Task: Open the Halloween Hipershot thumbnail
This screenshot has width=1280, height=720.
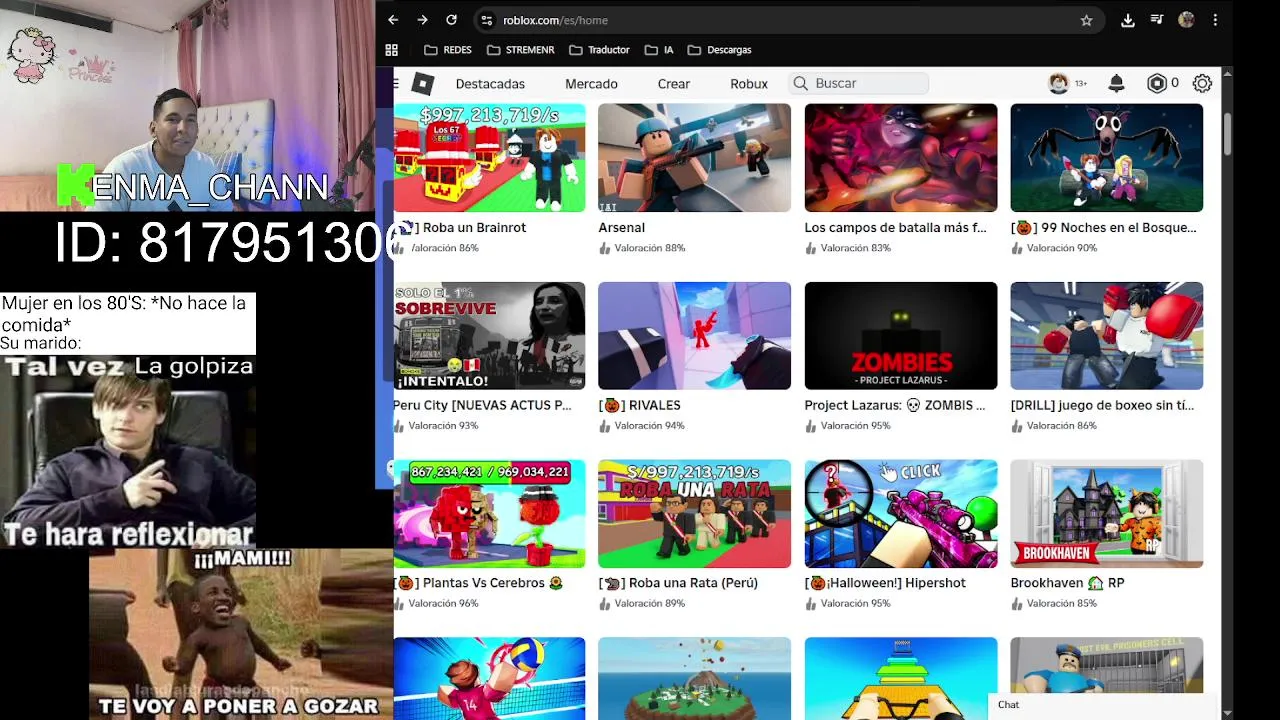Action: (901, 514)
